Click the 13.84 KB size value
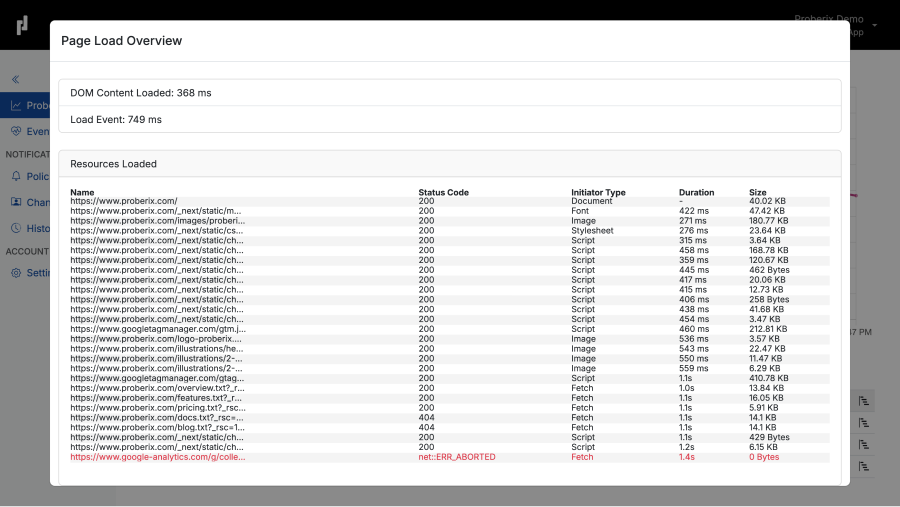 pyautogui.click(x=766, y=388)
